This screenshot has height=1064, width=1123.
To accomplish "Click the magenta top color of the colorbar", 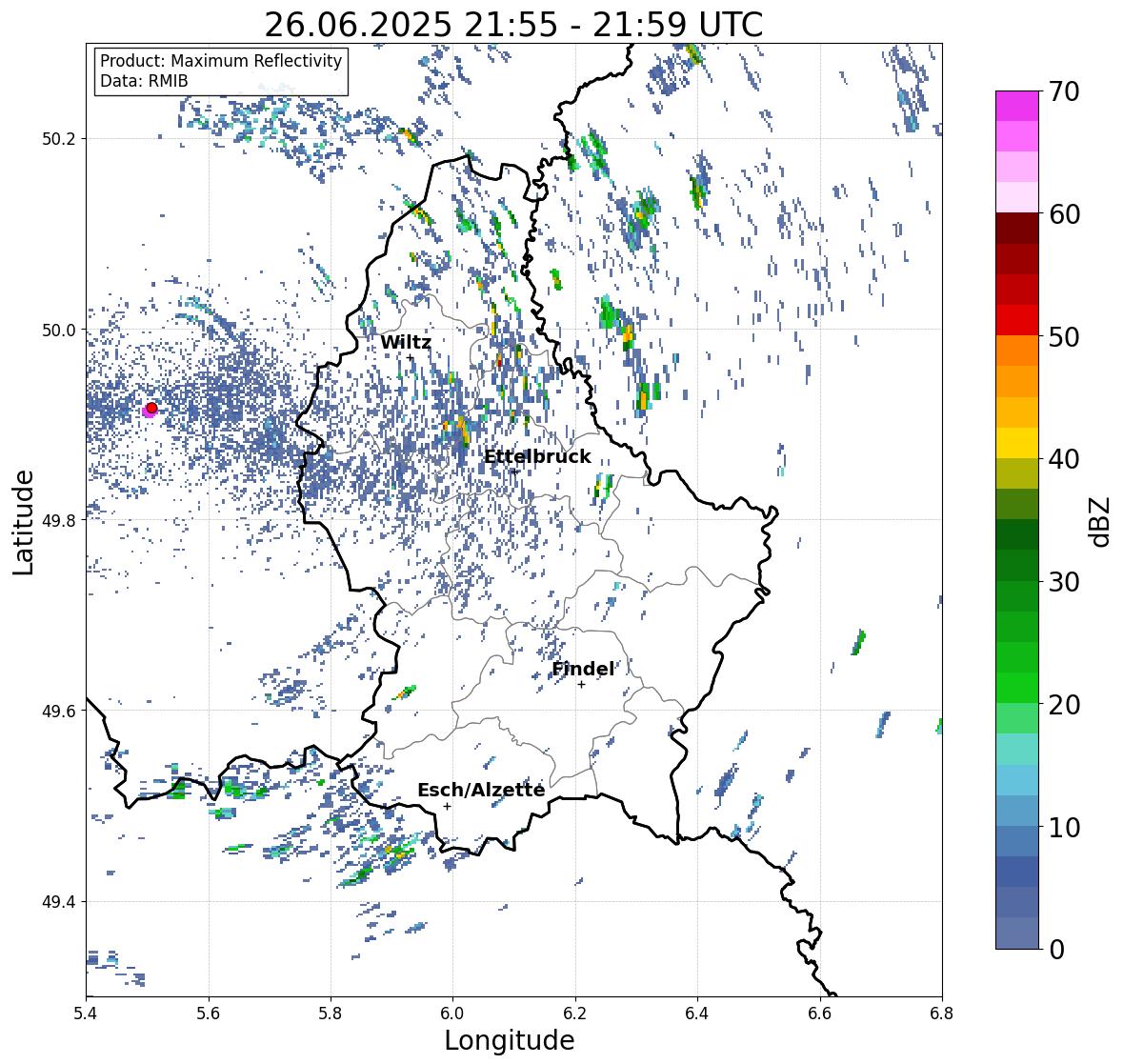I will pyautogui.click(x=1017, y=106).
